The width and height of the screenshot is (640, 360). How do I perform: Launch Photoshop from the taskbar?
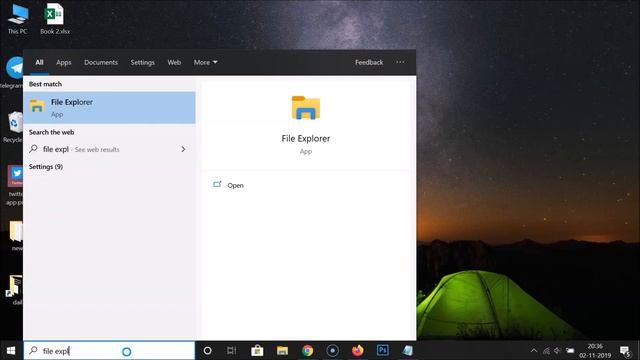click(x=382, y=350)
